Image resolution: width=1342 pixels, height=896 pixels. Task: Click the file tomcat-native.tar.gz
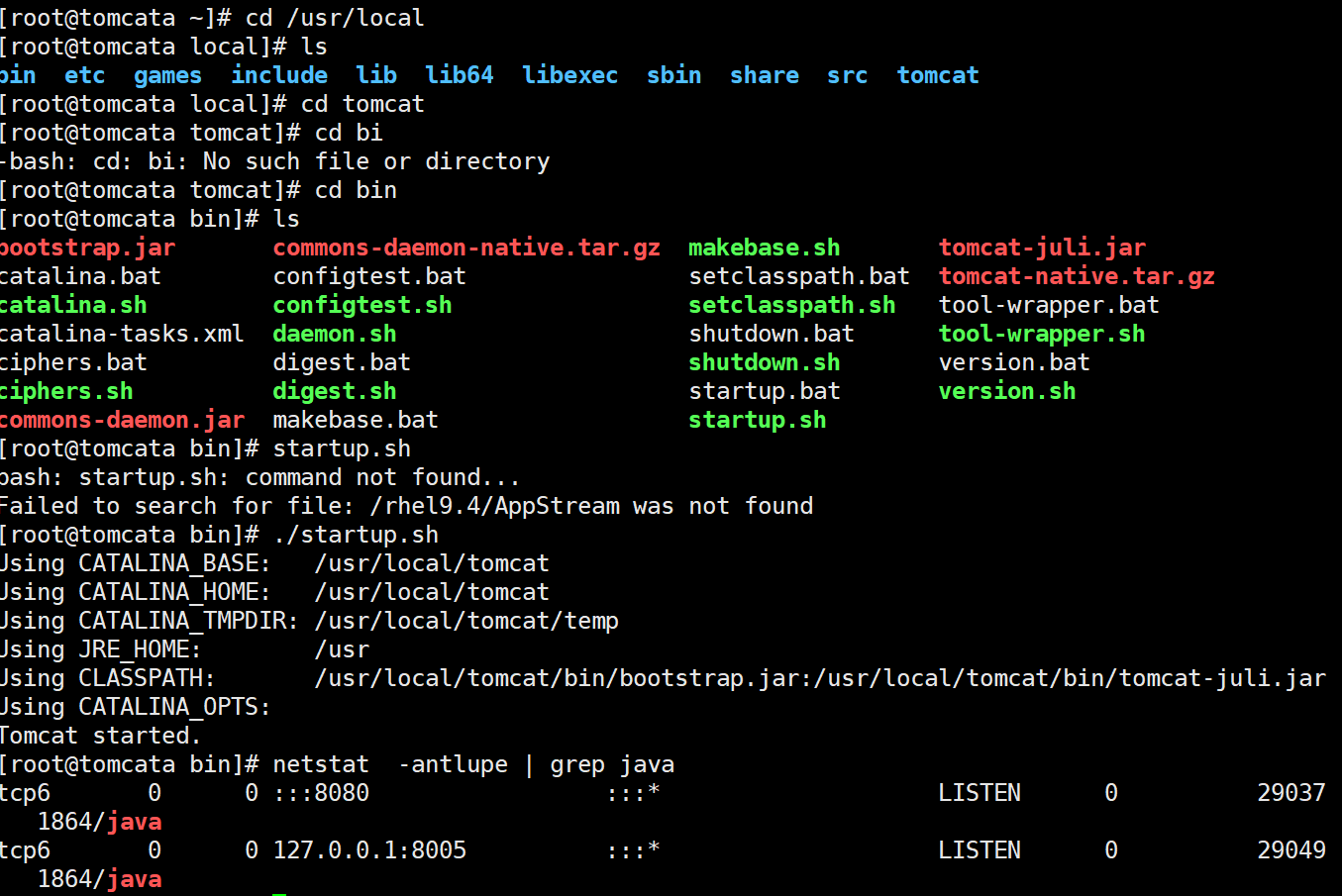point(1077,276)
